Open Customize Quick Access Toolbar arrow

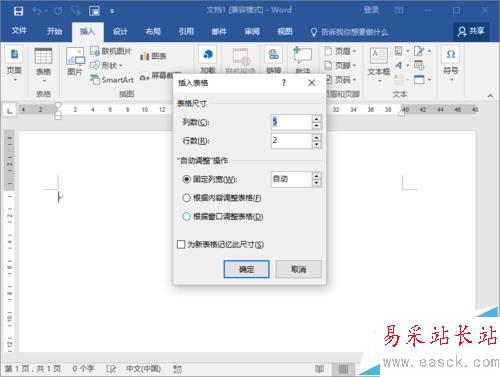point(112,12)
